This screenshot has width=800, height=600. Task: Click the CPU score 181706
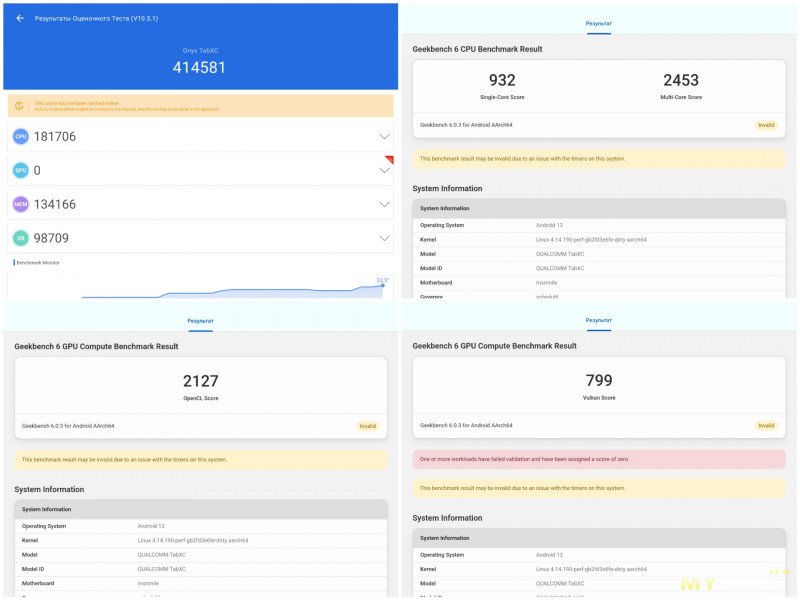click(x=55, y=137)
